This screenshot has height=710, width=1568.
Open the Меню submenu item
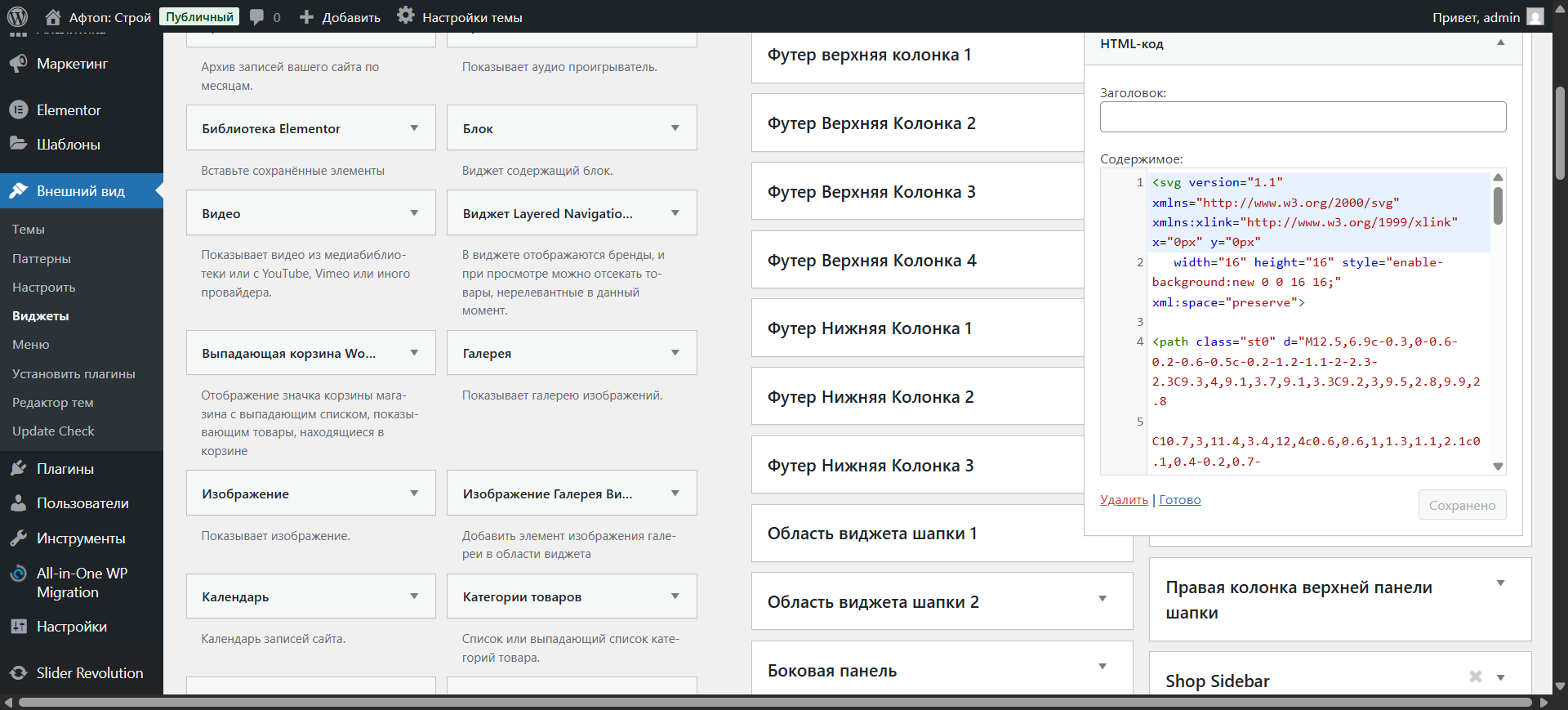(31, 345)
